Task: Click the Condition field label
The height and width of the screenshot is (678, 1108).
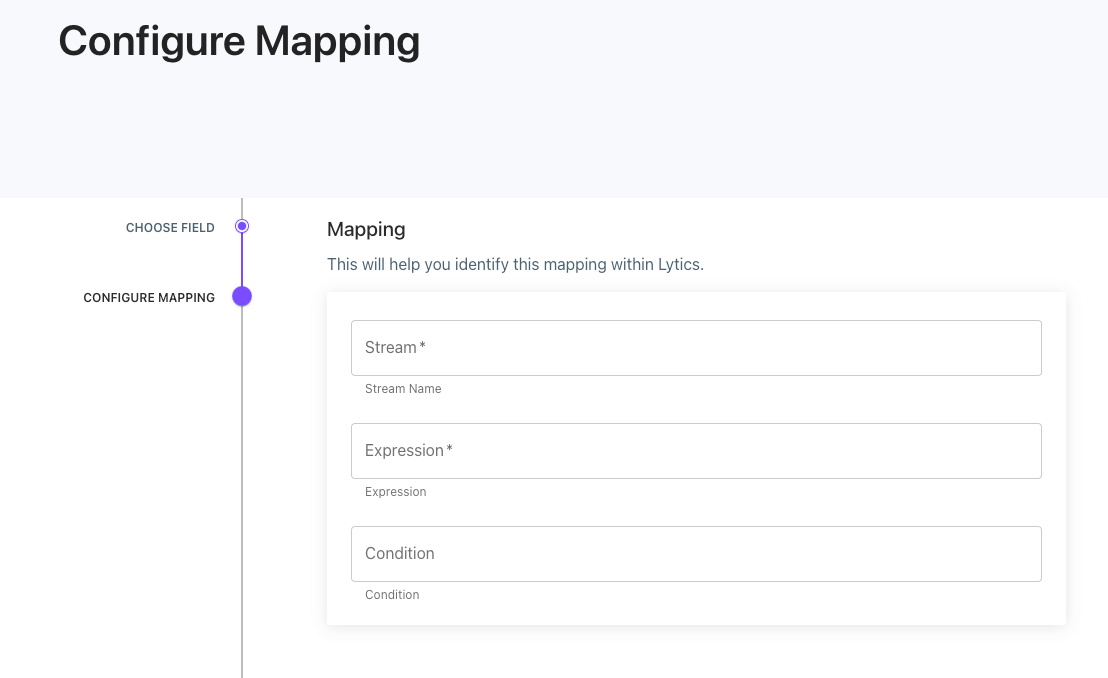Action: [399, 553]
